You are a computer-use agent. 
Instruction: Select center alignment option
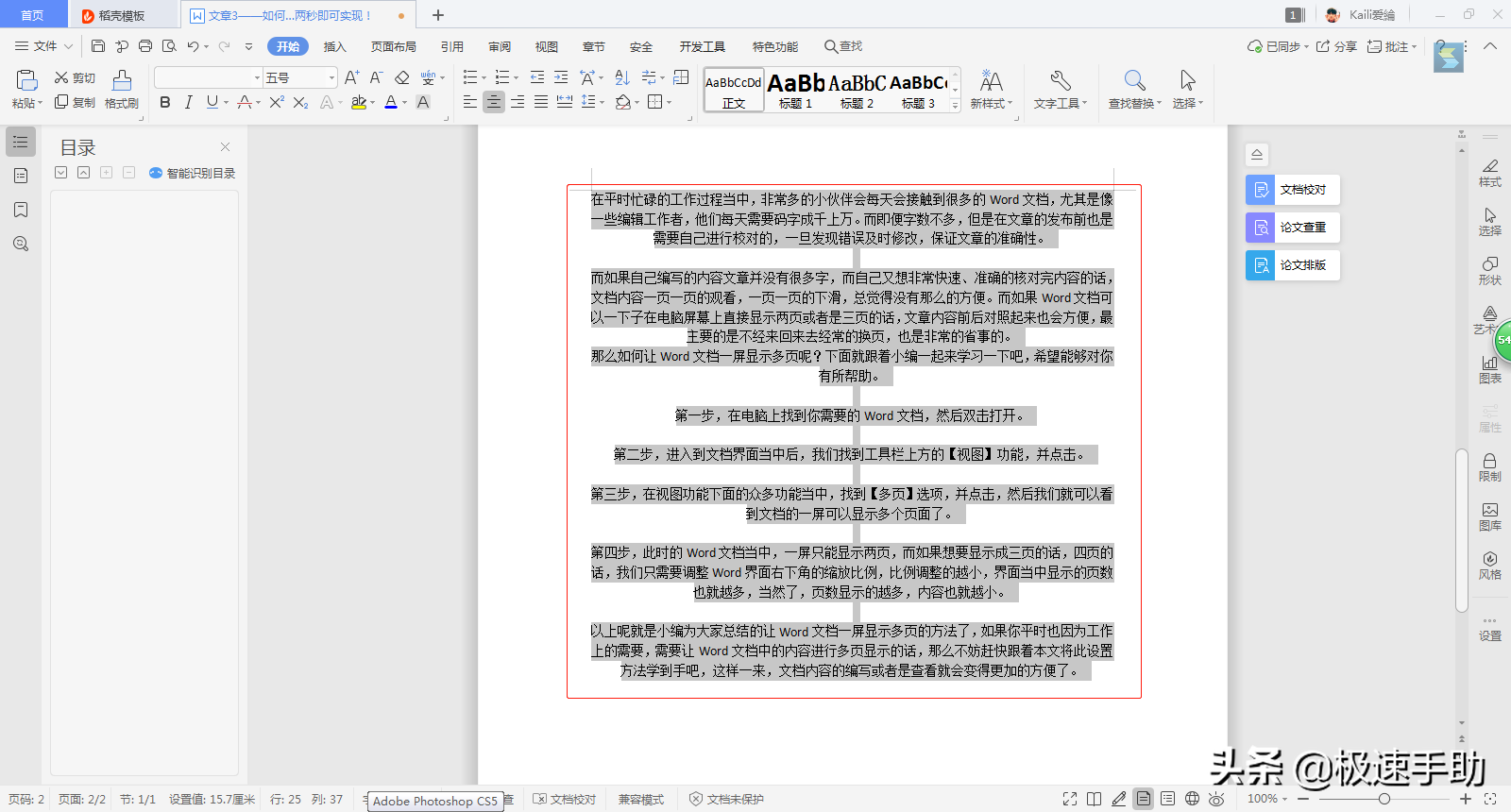pyautogui.click(x=494, y=102)
